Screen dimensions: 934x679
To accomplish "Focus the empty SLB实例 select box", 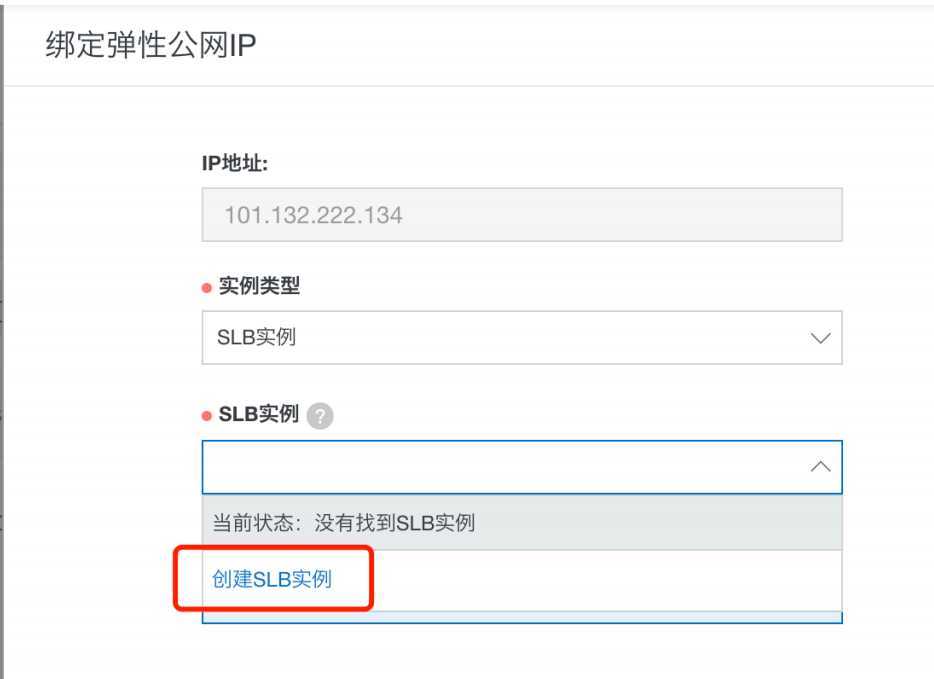I will pyautogui.click(x=522, y=467).
